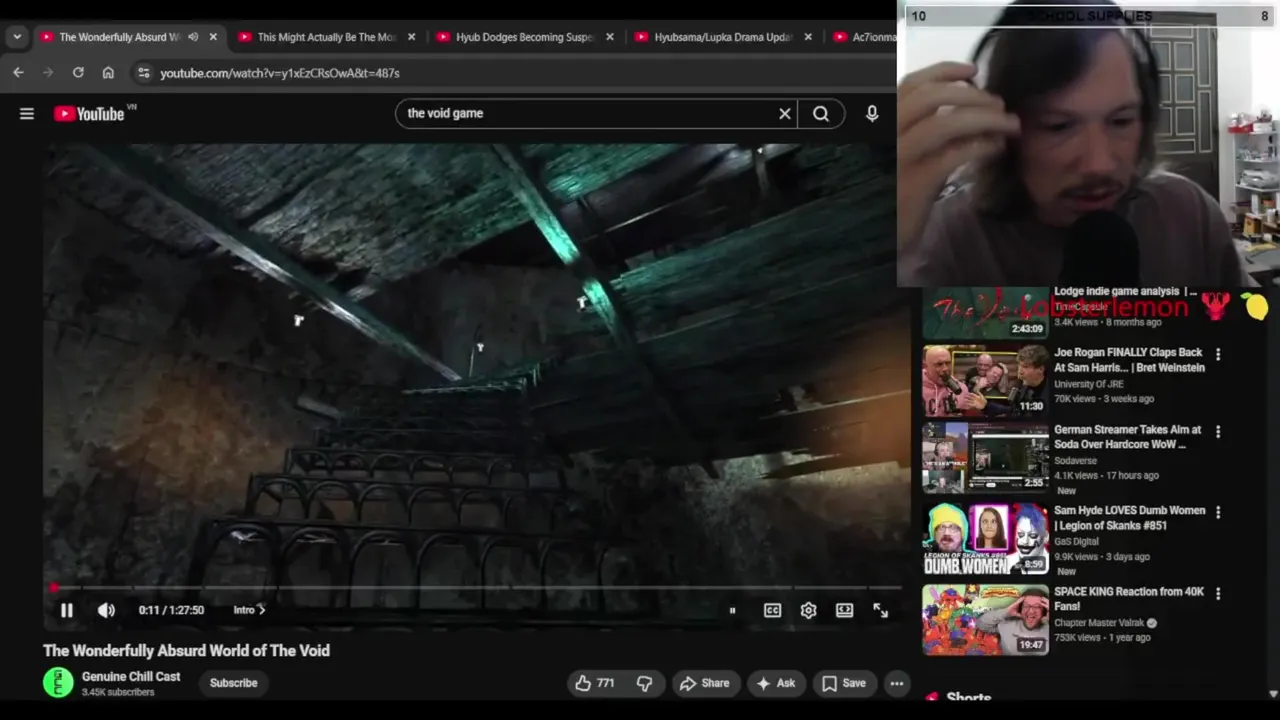Screen dimensions: 1280x720
Task: Open 'Joe Rogan FINALLY Claps Back' title
Action: coord(1129,360)
